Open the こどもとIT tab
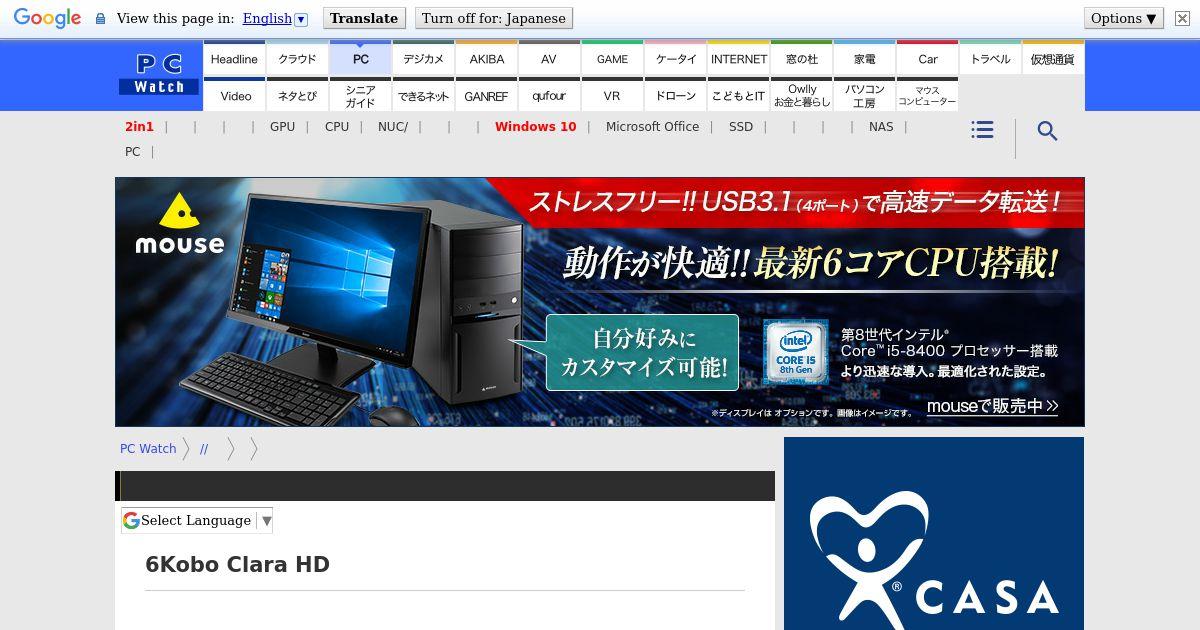 coord(738,95)
